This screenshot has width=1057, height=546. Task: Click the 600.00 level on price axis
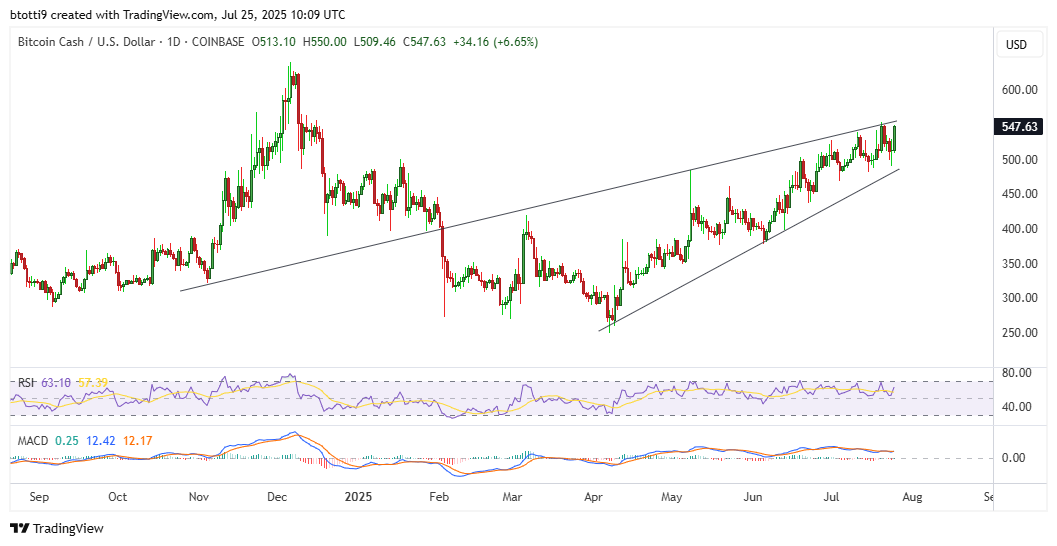point(1020,90)
